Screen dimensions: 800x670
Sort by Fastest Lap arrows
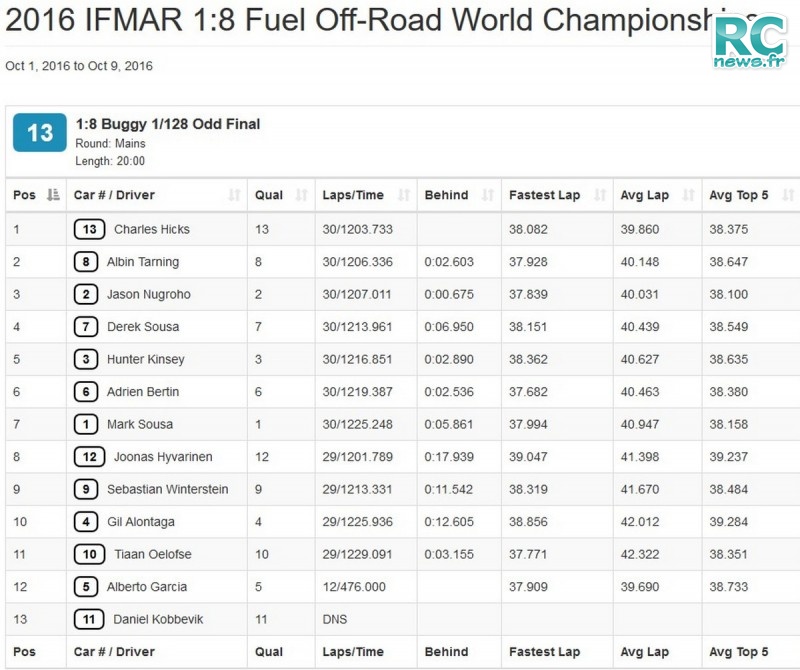point(599,195)
